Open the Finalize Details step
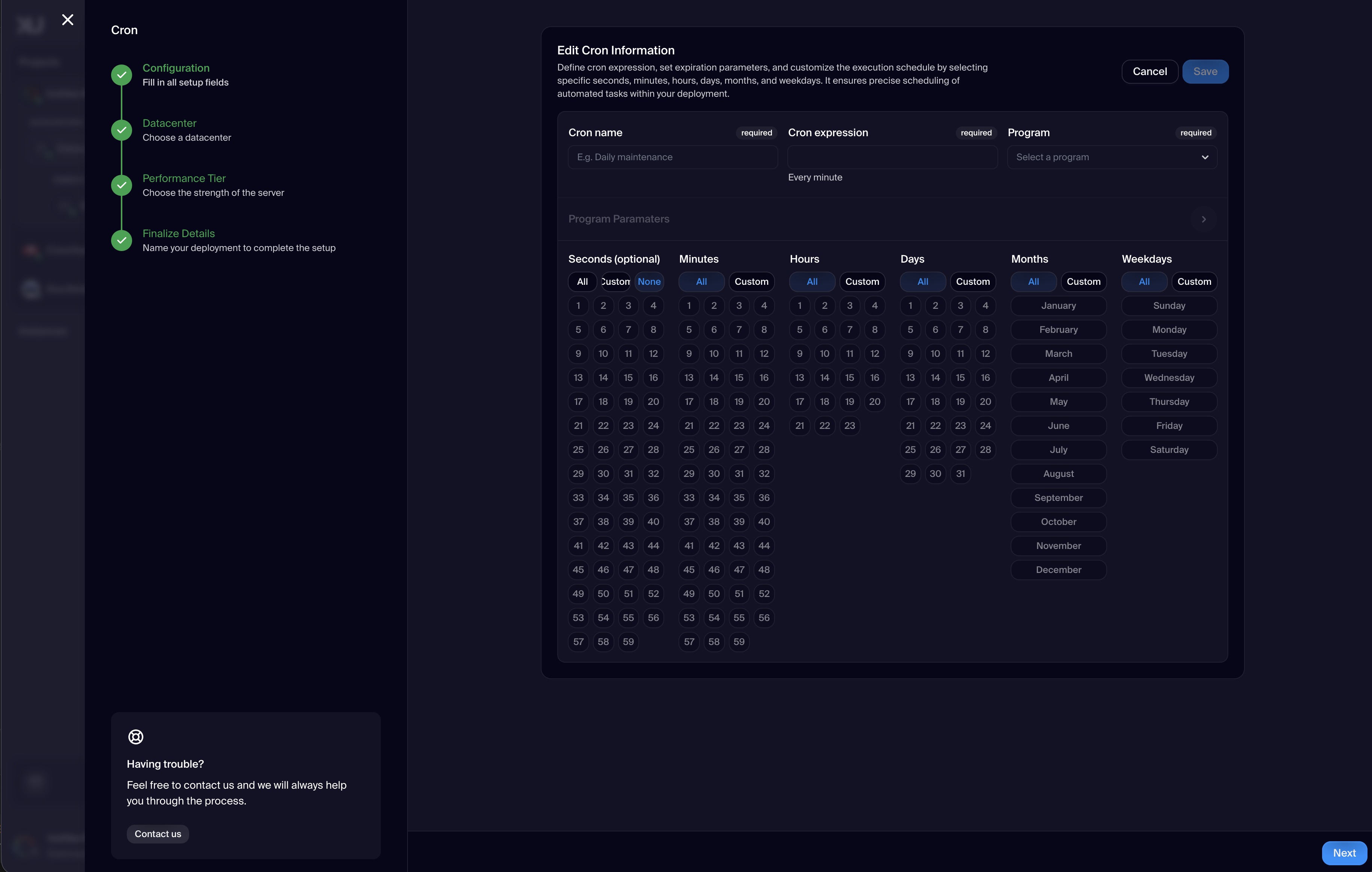This screenshot has height=872, width=1372. (x=178, y=233)
